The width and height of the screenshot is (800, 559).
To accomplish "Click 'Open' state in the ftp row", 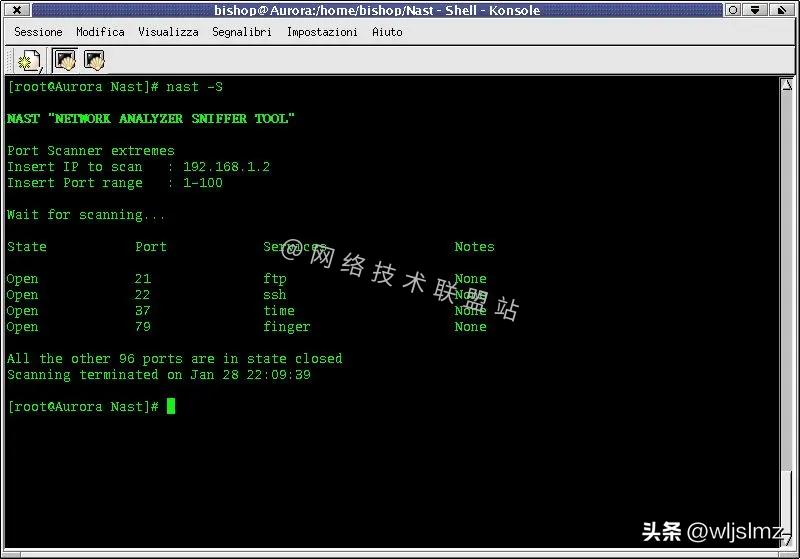I will [22, 279].
